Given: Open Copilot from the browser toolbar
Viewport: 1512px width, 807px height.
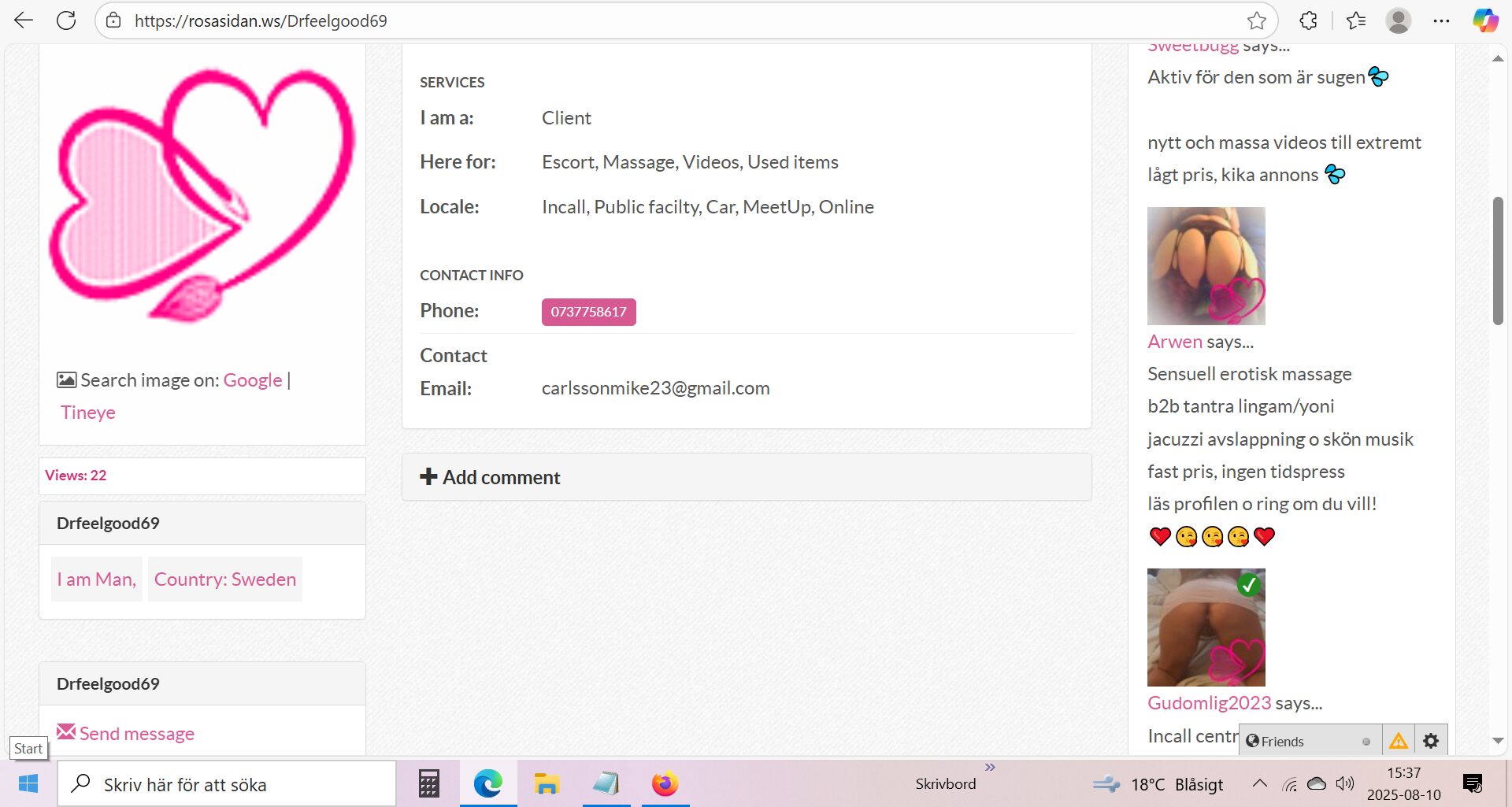Looking at the screenshot, I should click(x=1485, y=20).
